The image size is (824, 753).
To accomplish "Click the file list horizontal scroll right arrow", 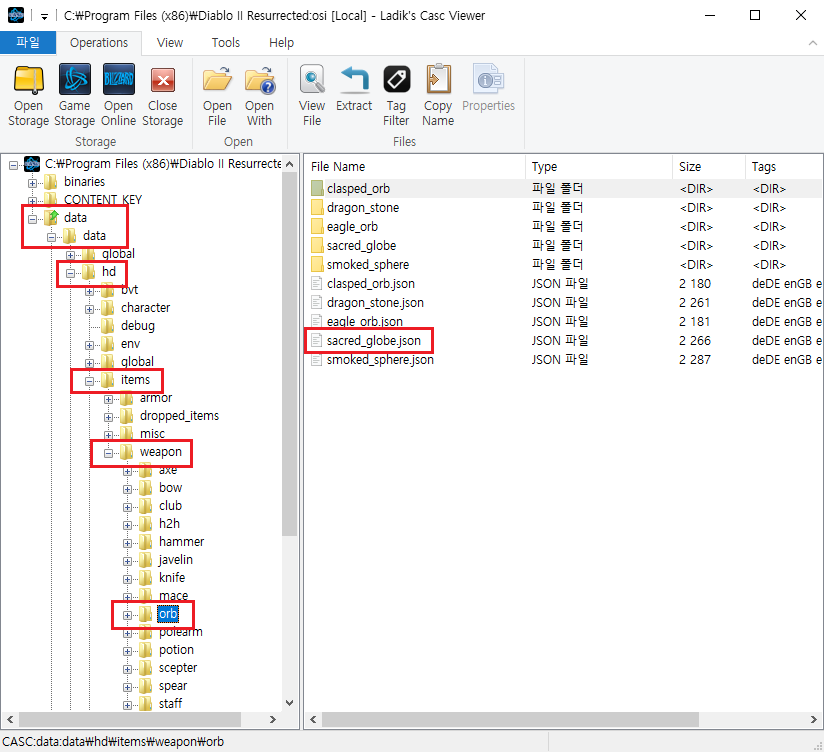I will (813, 719).
